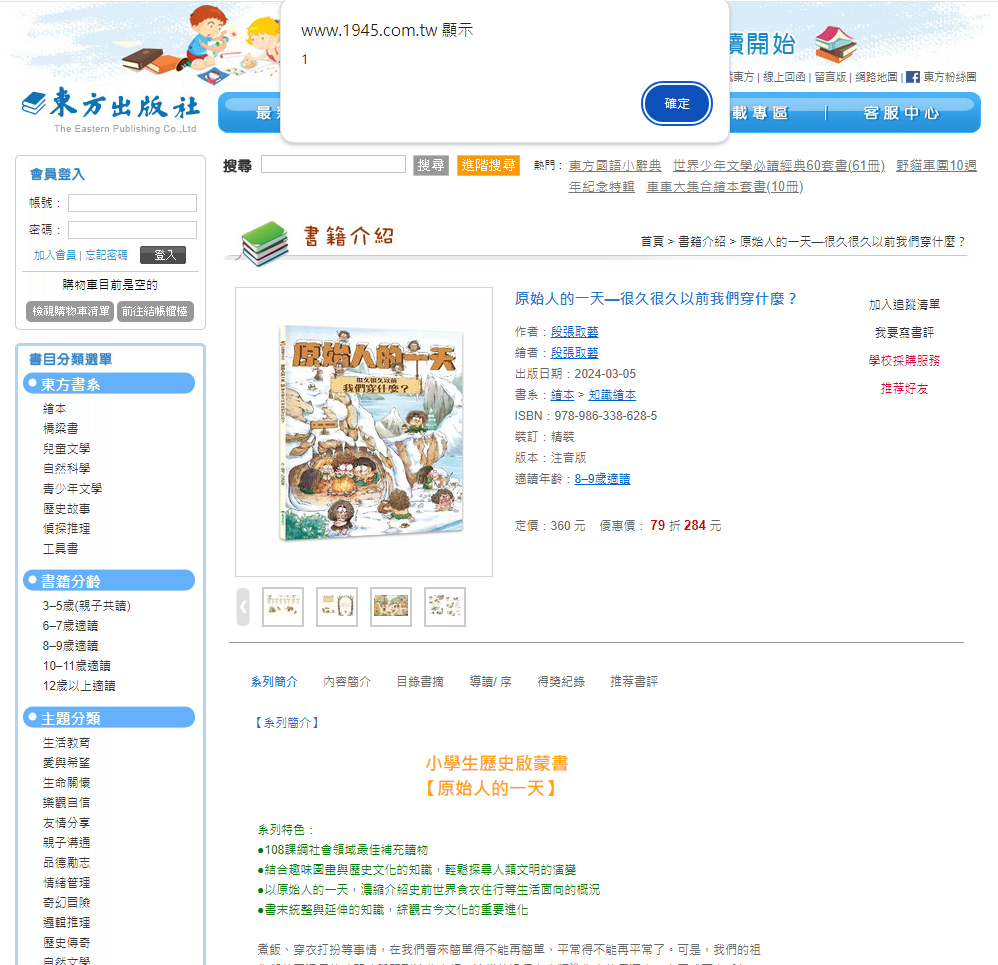Focus the 密碼 password input field
998x965 pixels.
point(132,230)
